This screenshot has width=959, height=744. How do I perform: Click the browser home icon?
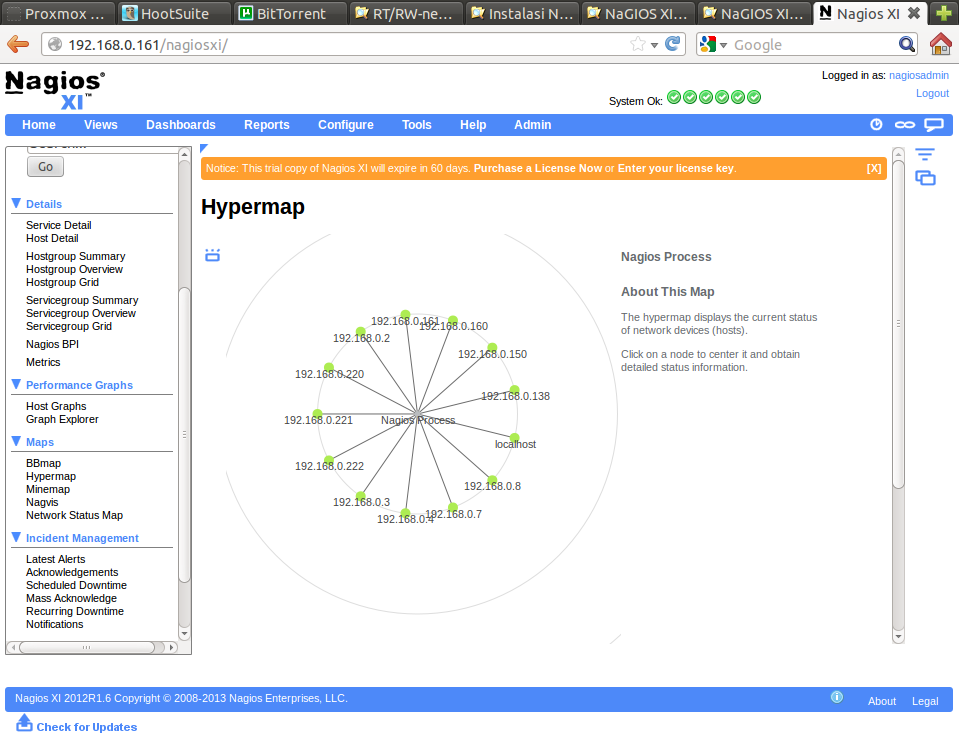(x=940, y=44)
